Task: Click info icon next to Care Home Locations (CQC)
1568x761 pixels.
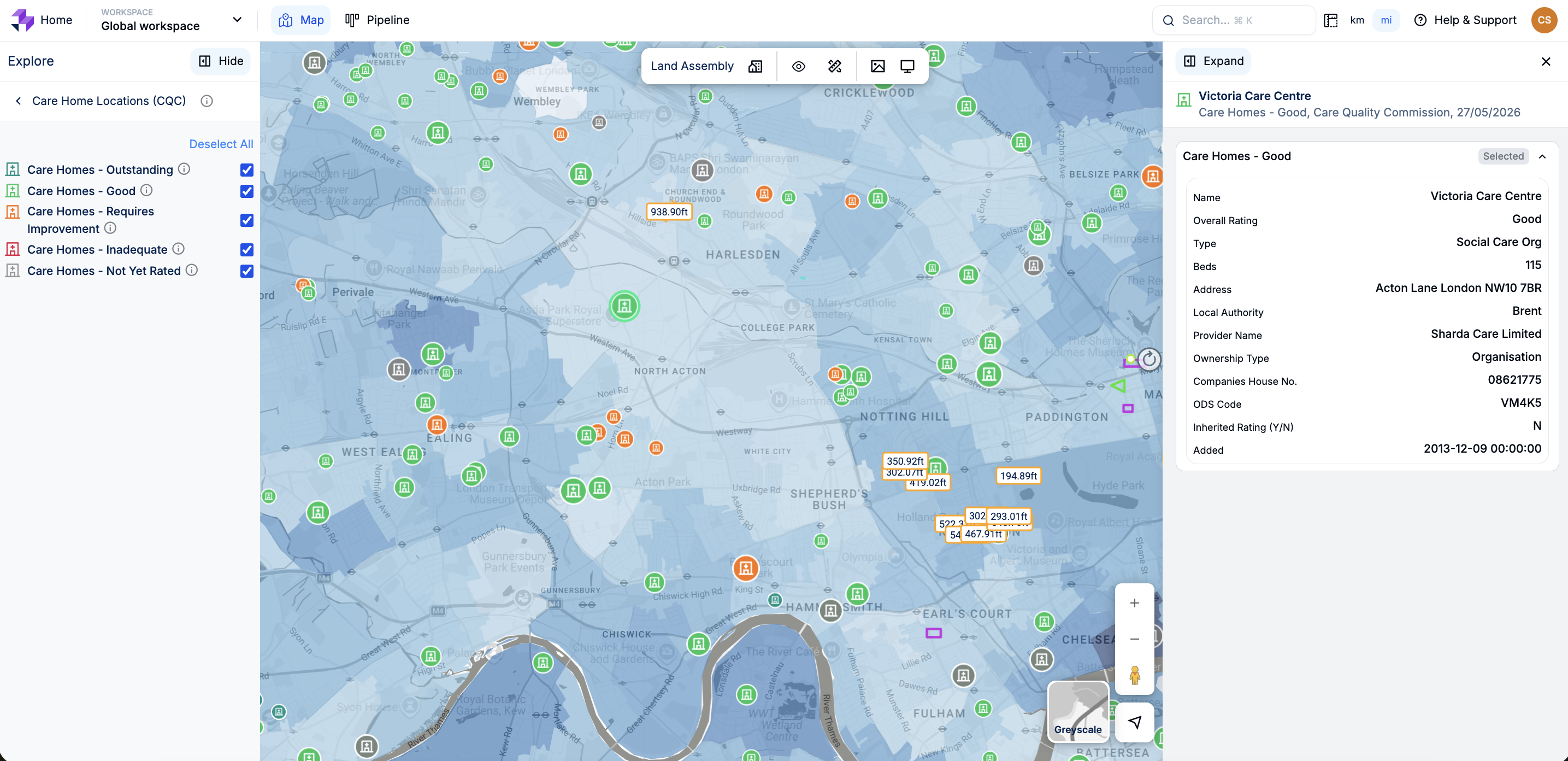Action: point(207,101)
